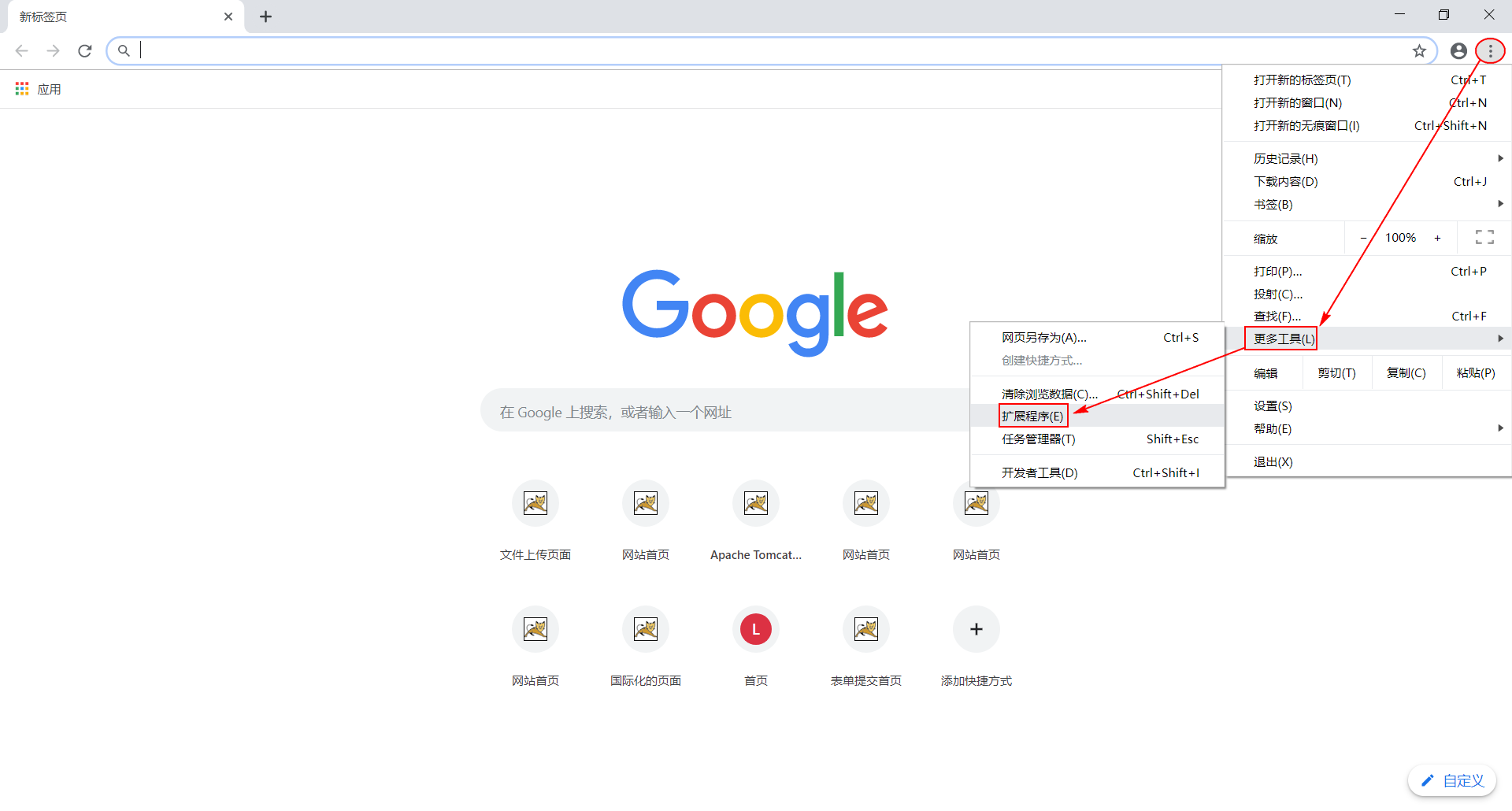The height and width of the screenshot is (811, 1512).
Task: Open a new browser tab with plus icon
Action: pyautogui.click(x=265, y=16)
